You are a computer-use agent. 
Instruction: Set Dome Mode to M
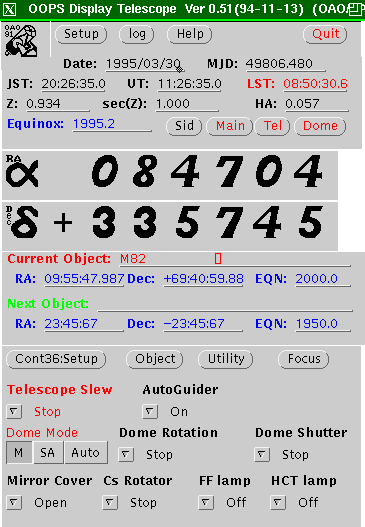[19, 453]
